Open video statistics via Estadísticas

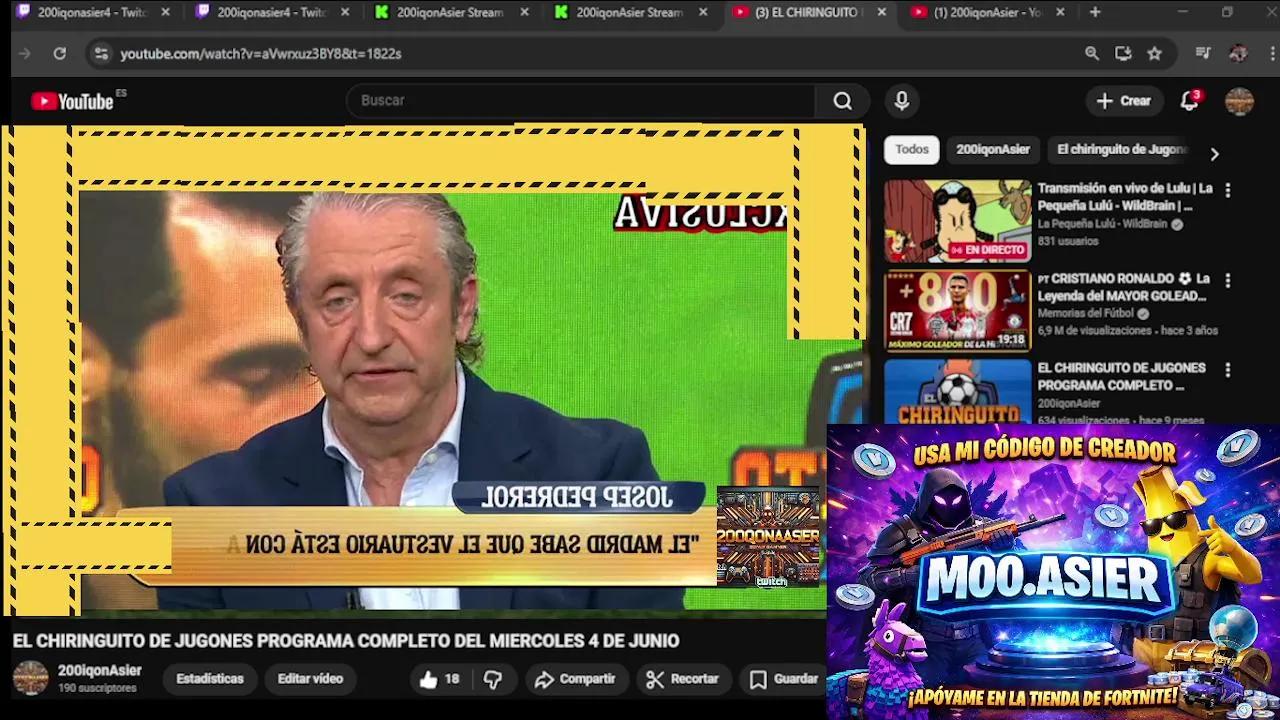(x=209, y=679)
